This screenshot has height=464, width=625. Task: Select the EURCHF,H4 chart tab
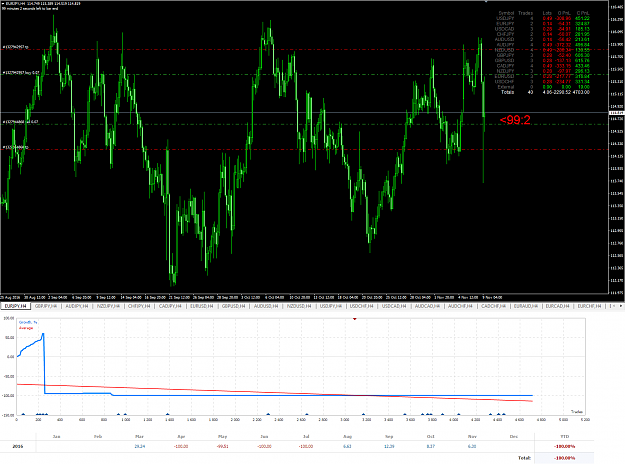pos(589,306)
